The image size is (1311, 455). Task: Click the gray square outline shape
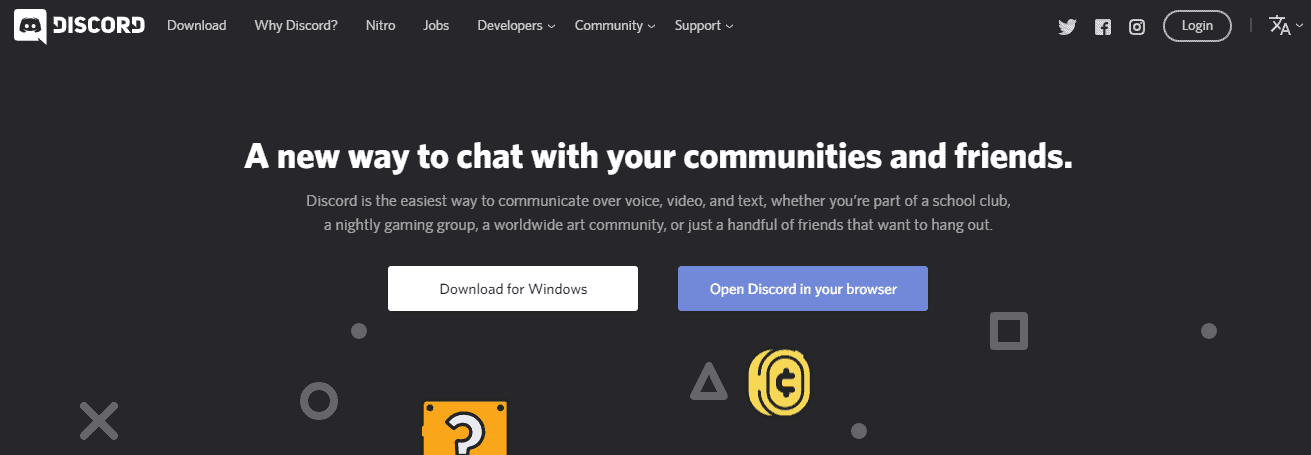1008,331
